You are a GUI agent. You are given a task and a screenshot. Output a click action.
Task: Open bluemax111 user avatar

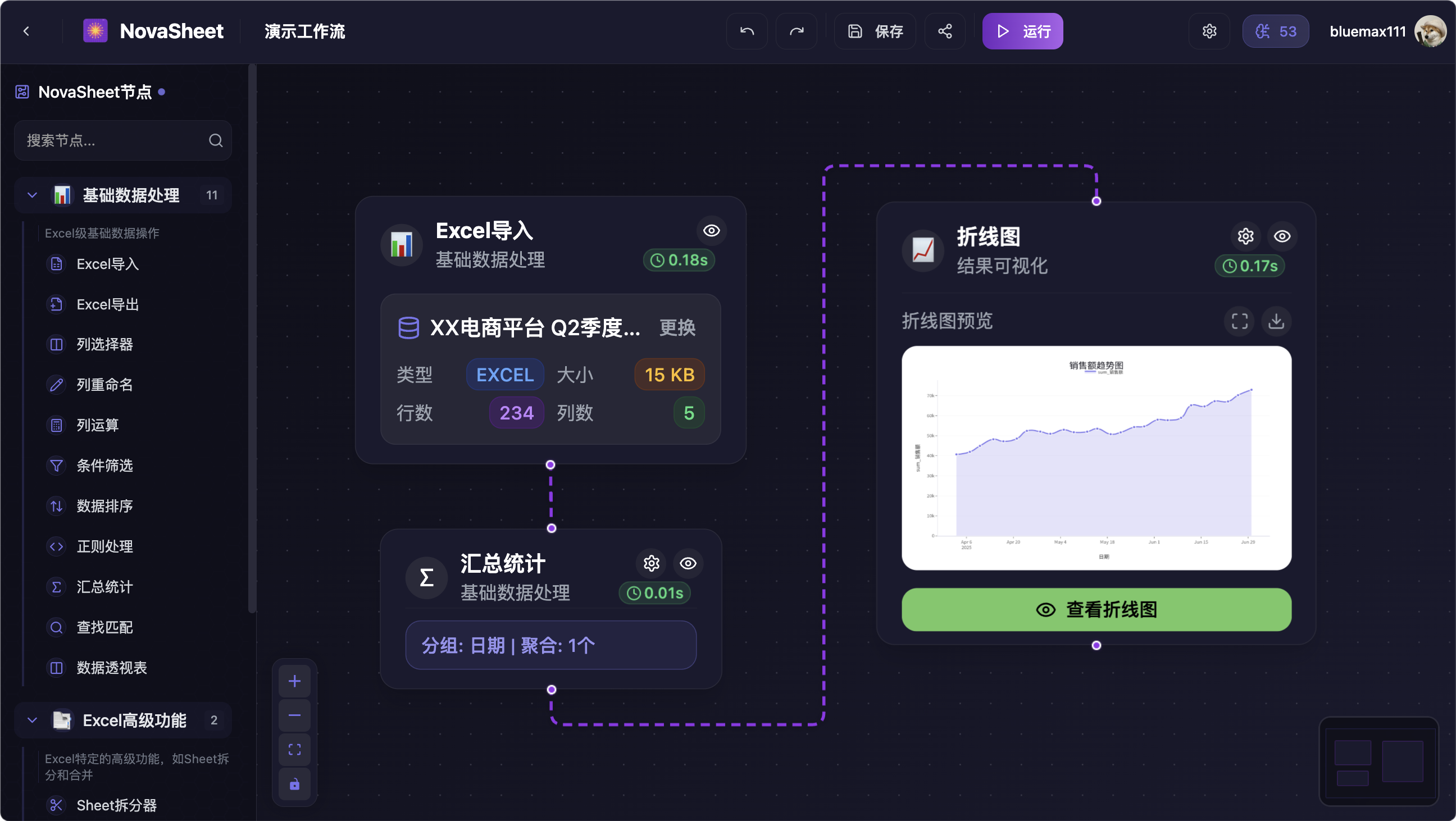pyautogui.click(x=1430, y=31)
